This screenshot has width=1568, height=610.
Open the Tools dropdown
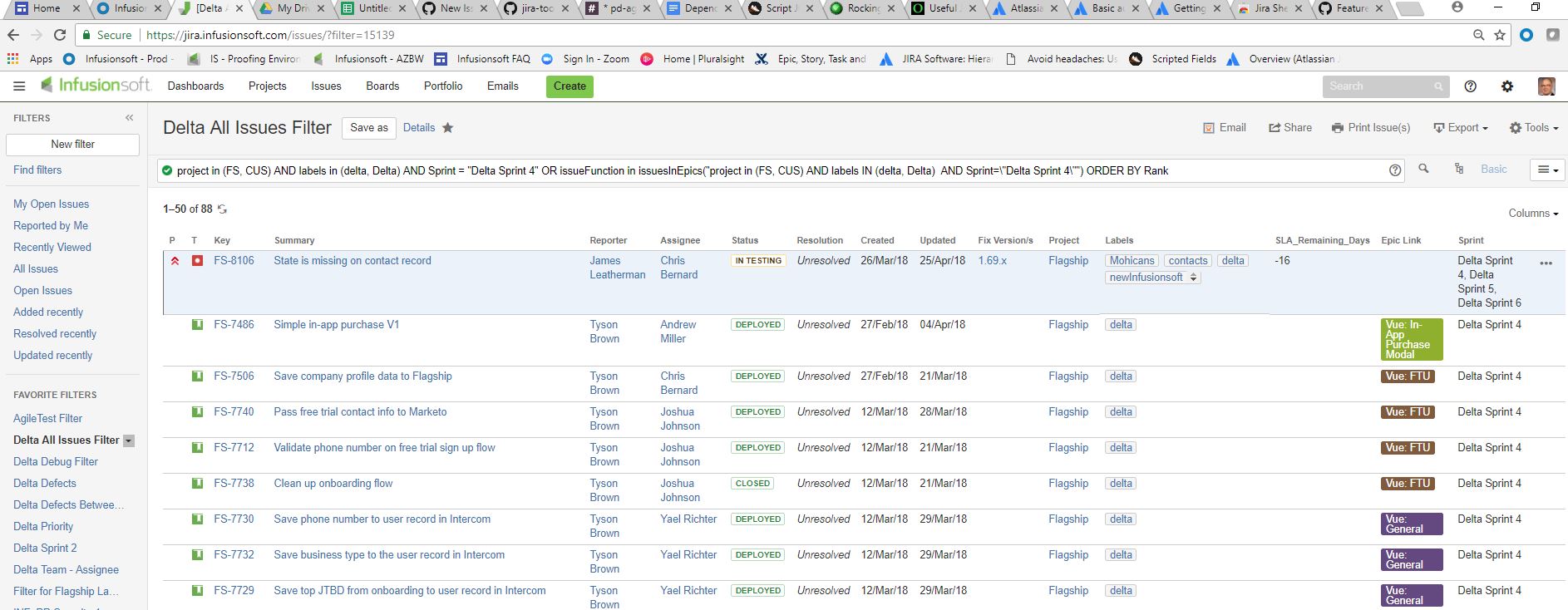pyautogui.click(x=1534, y=128)
